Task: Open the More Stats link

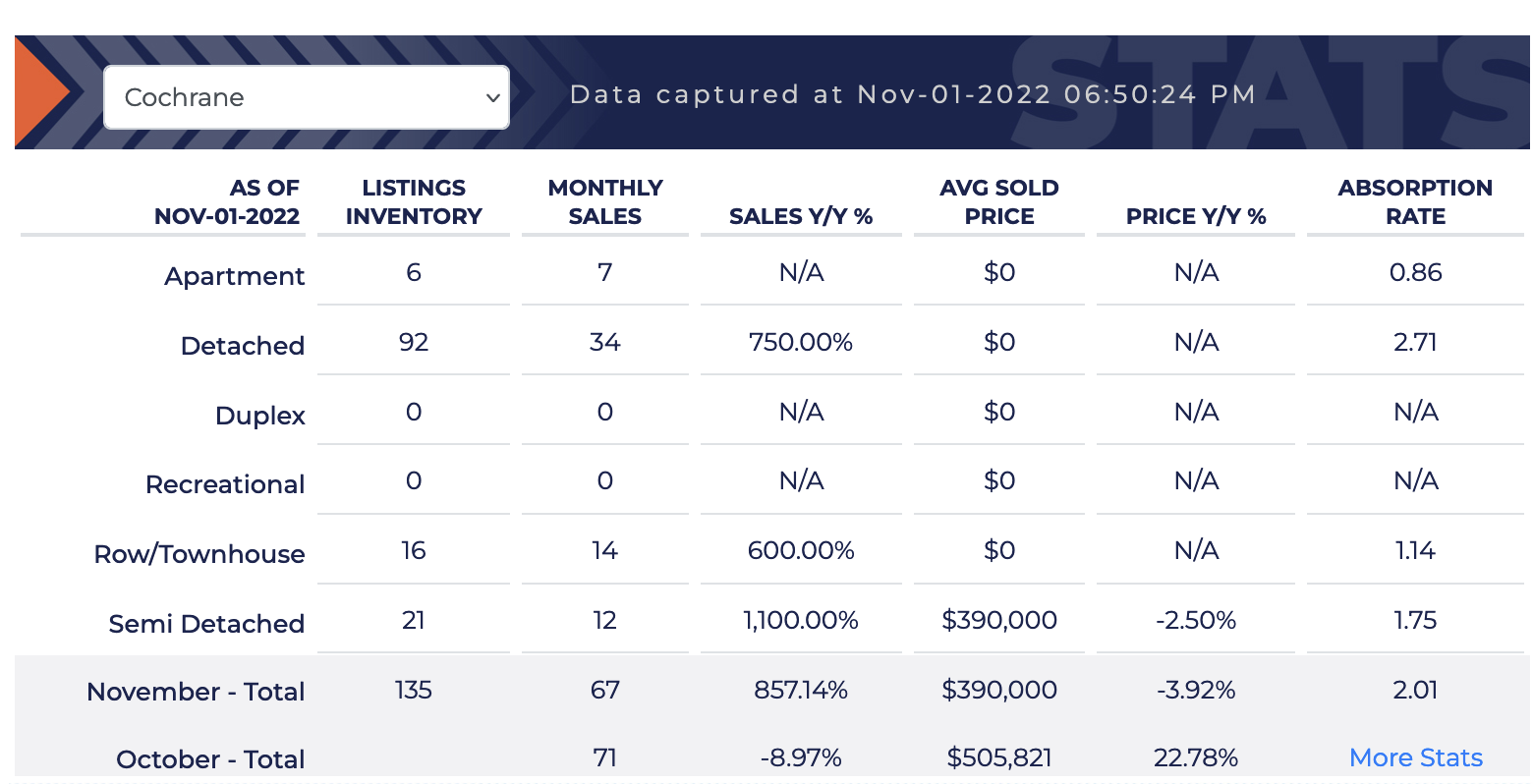Action: click(x=1415, y=757)
